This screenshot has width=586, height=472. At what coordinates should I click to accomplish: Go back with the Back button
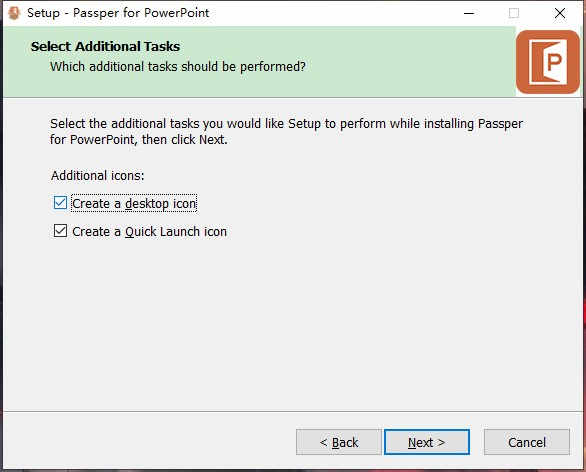(x=339, y=442)
